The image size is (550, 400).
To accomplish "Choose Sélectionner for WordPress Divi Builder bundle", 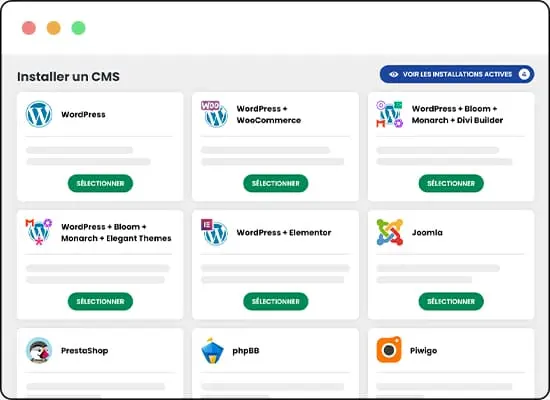I will [451, 183].
